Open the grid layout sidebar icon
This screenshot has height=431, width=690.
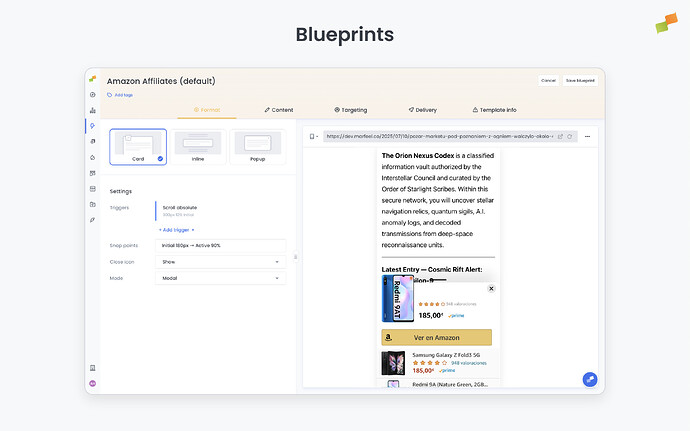pos(92,173)
